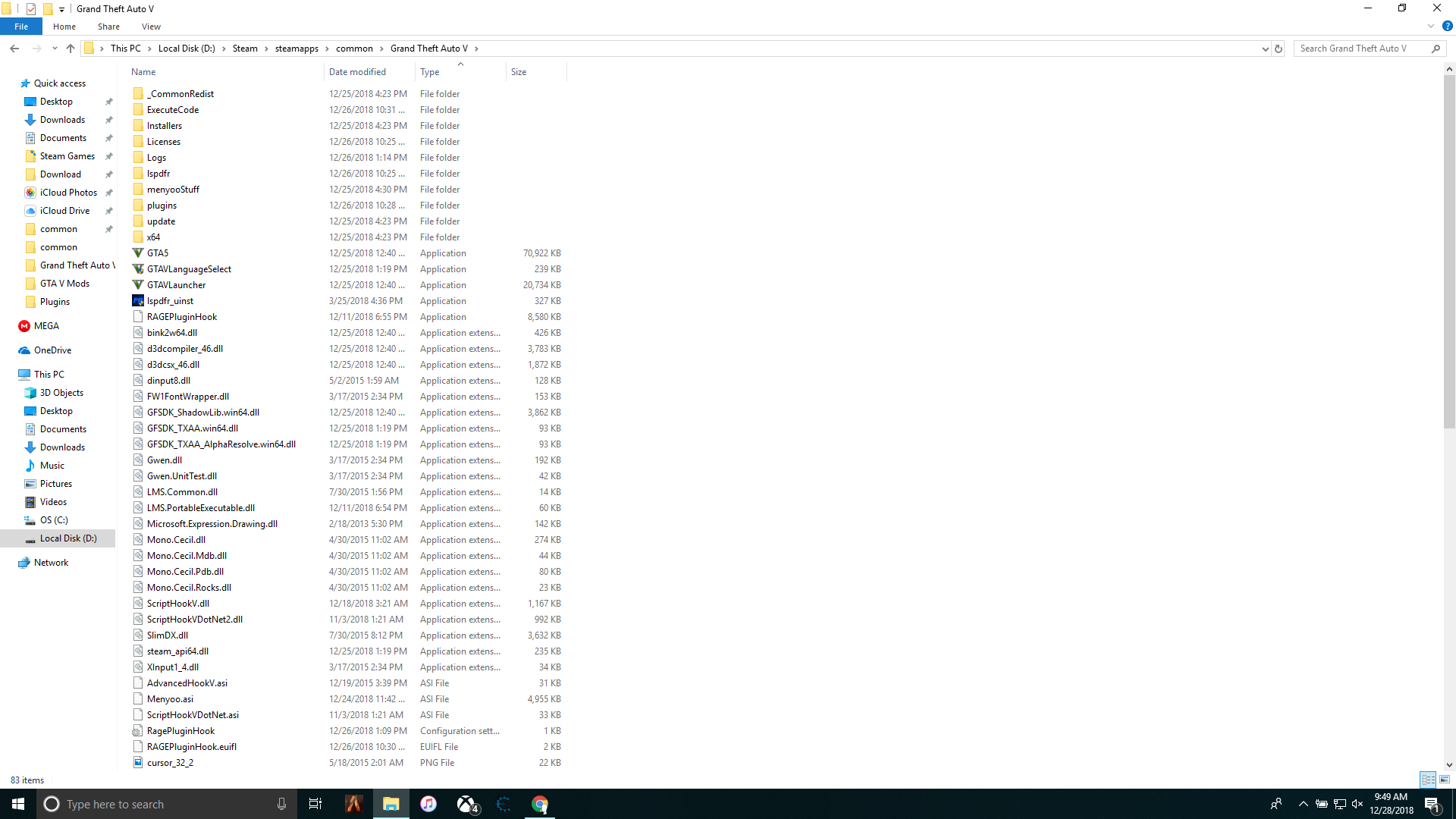
Task: Refresh the Grand Theft Auto V folder
Action: (1279, 49)
